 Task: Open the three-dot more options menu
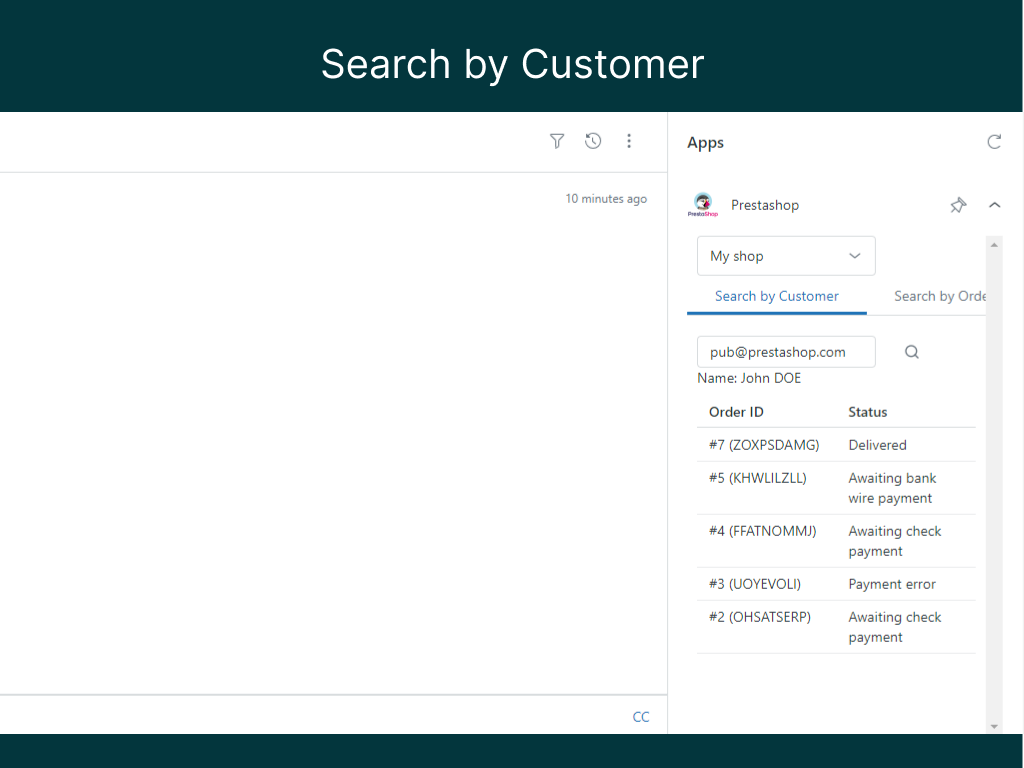[x=629, y=141]
